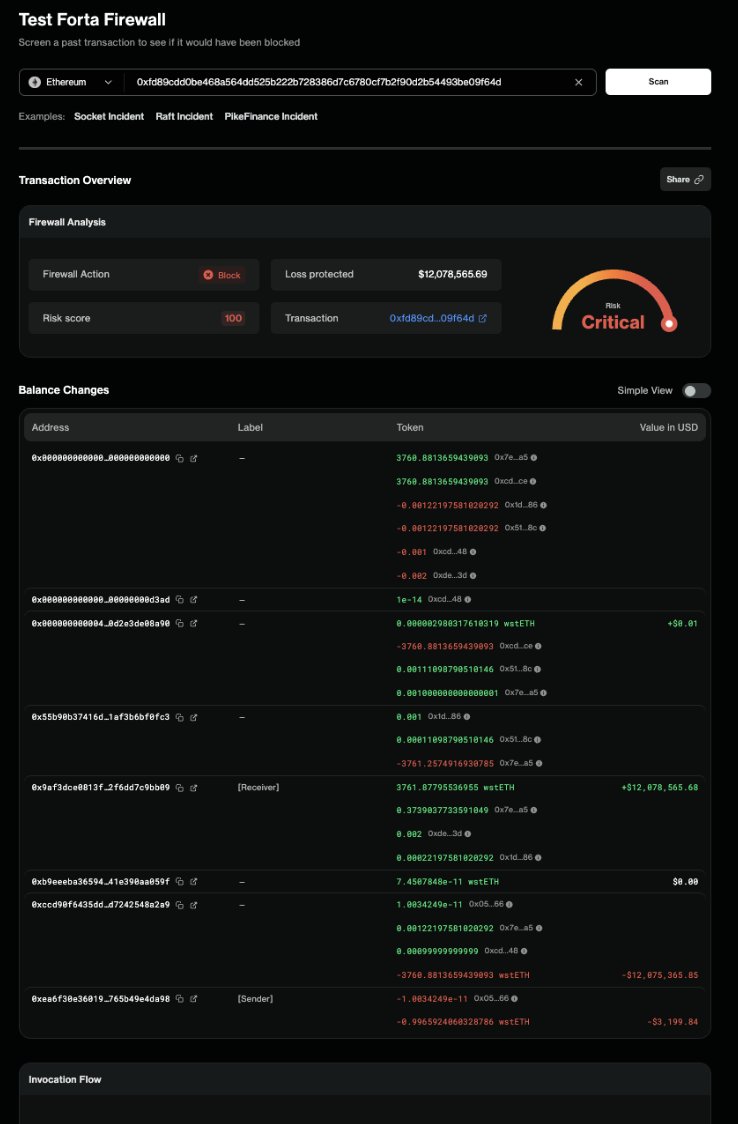Load the PikeFinance Incident example
This screenshot has width=738, height=1124.
271,116
